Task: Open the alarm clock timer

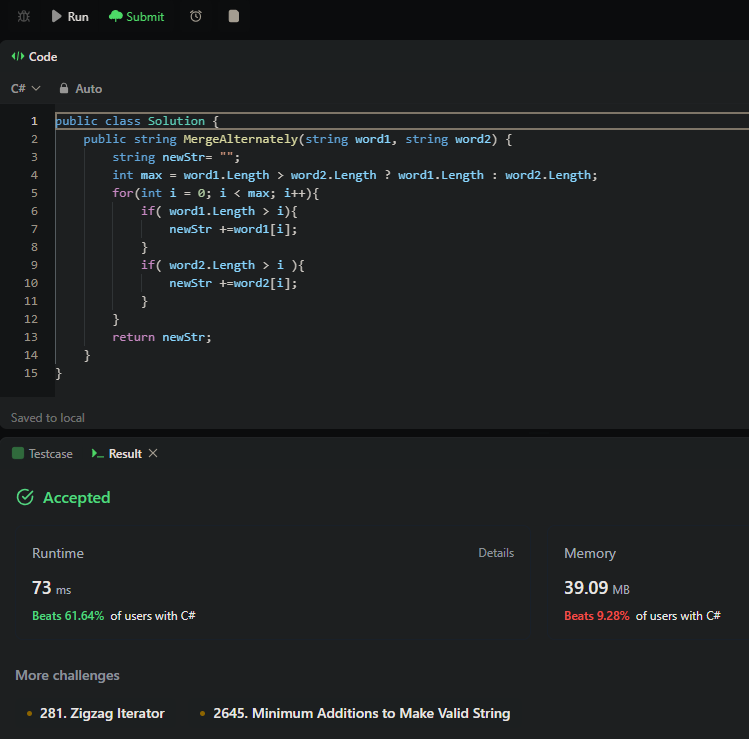Action: click(196, 17)
